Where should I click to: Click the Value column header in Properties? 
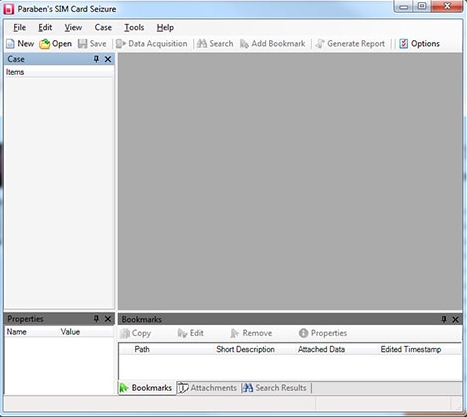pos(86,332)
